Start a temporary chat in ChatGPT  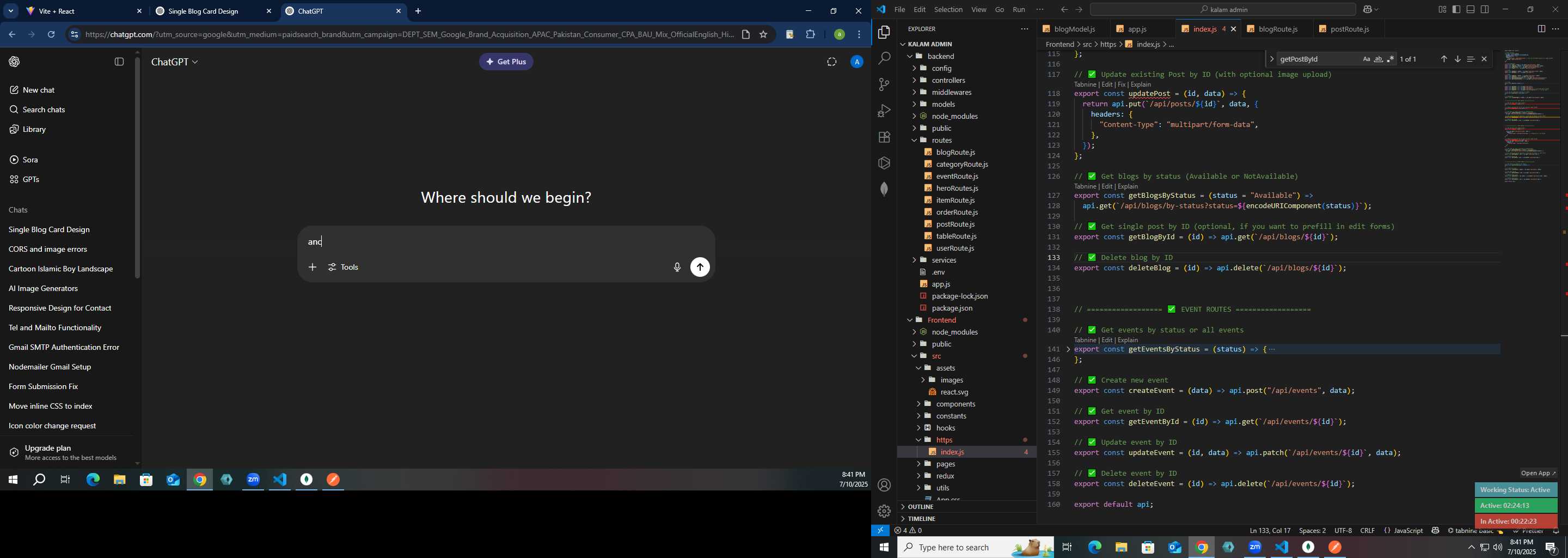831,62
